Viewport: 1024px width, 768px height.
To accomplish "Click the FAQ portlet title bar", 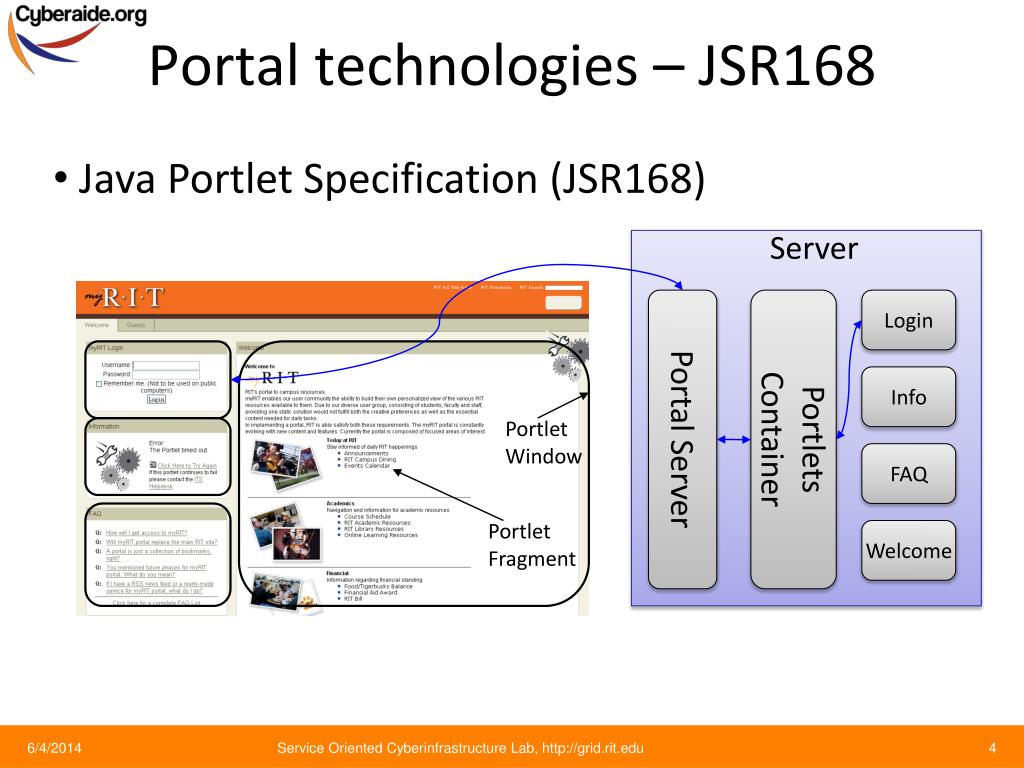I will tap(157, 514).
